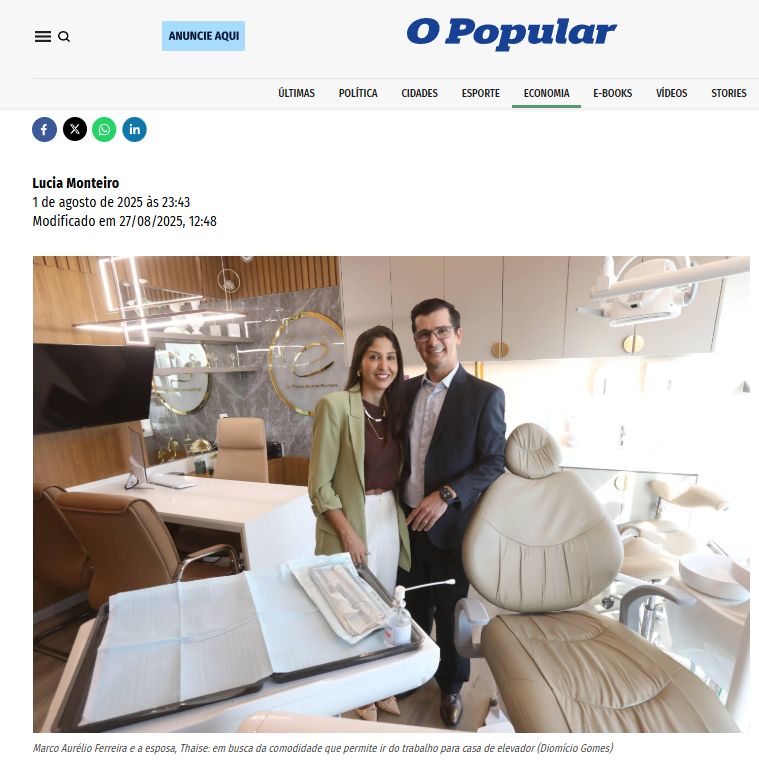This screenshot has height=762, width=759.
Task: Share article via WhatsApp
Action: [104, 129]
